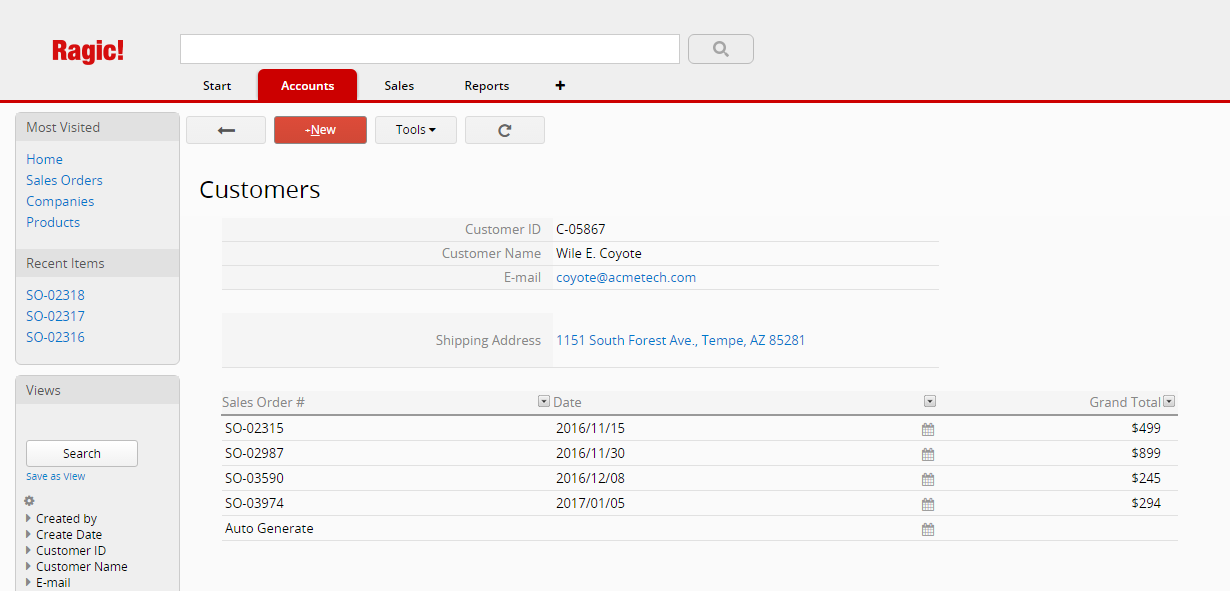The width and height of the screenshot is (1230, 591).
Task: Open calendar picker on SO-02315 row
Action: pyautogui.click(x=927, y=428)
